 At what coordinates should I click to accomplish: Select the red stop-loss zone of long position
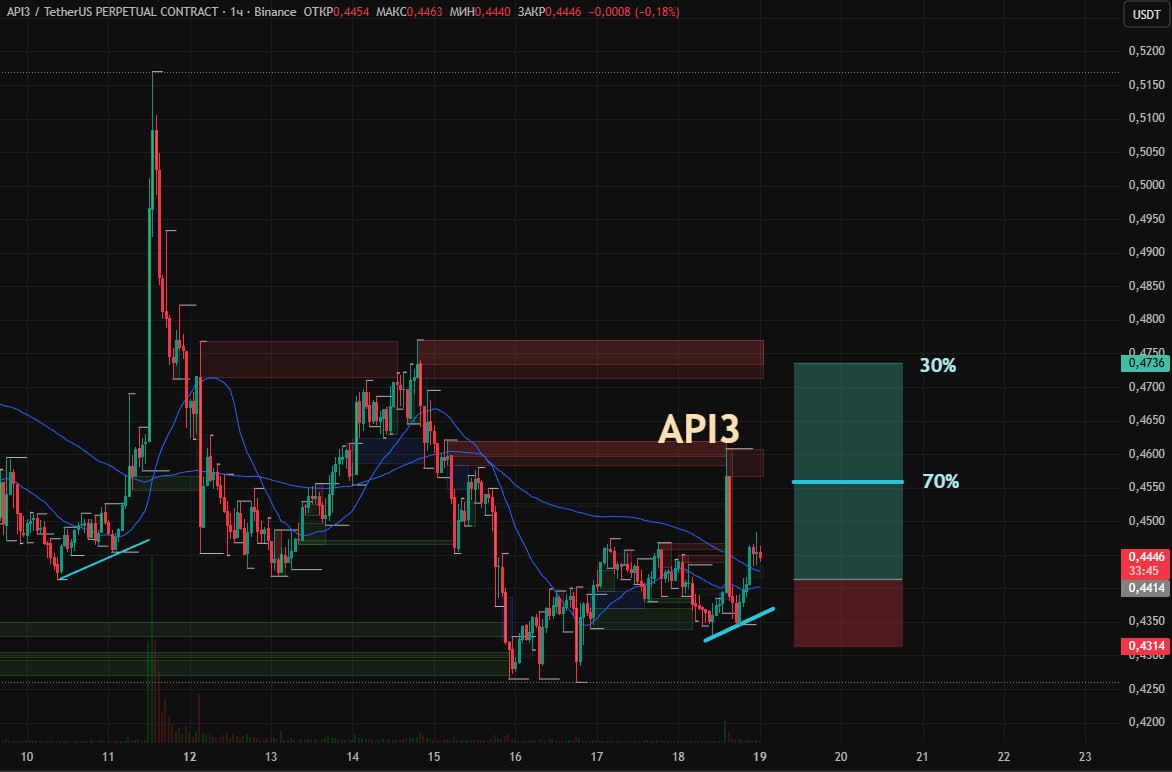pos(848,613)
